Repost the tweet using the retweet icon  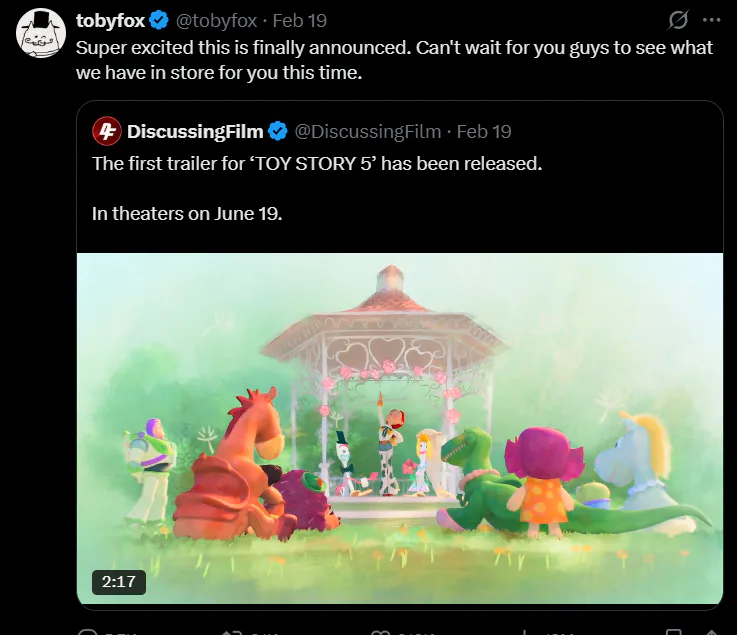pos(228,631)
